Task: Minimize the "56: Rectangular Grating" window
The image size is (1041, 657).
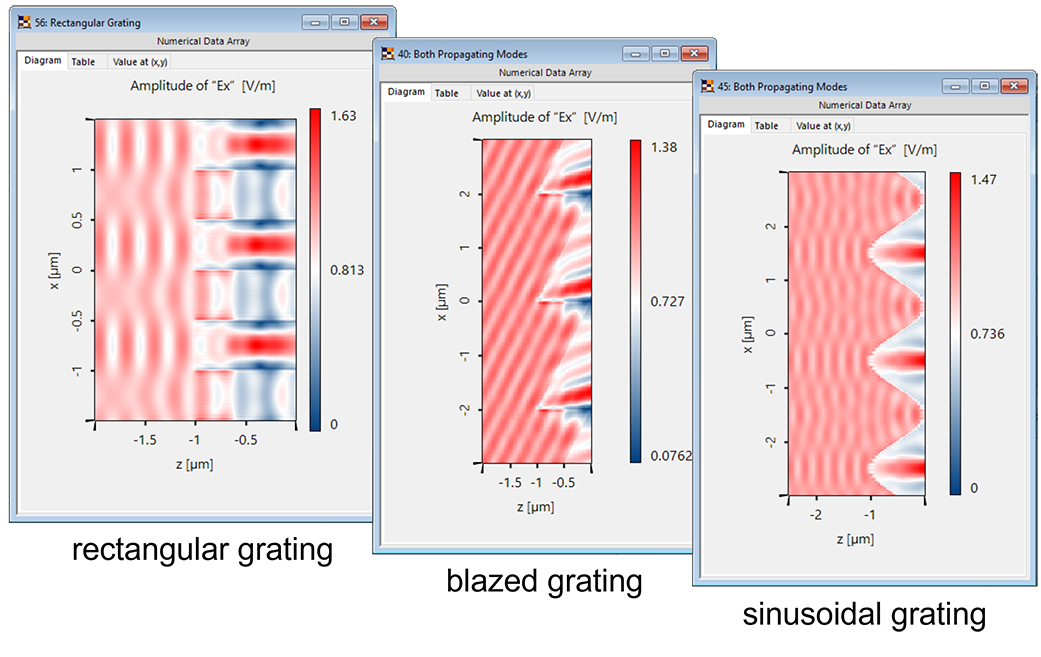Action: [315, 21]
